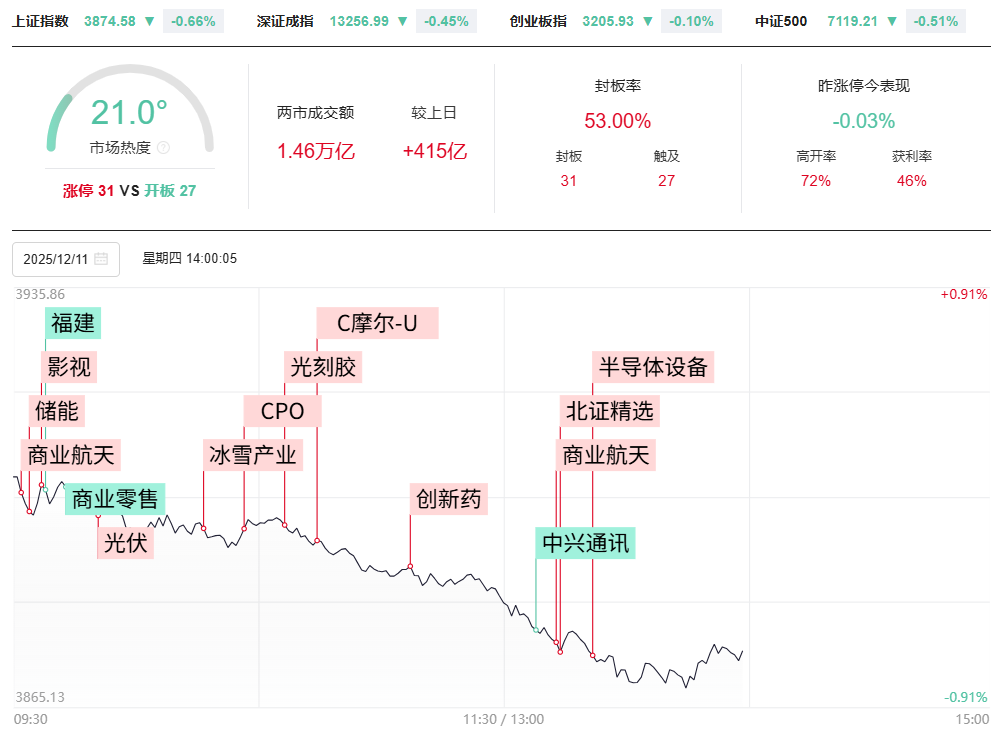The image size is (1004, 731).
Task: Click the 上证指数 index name
Action: [x=41, y=21]
